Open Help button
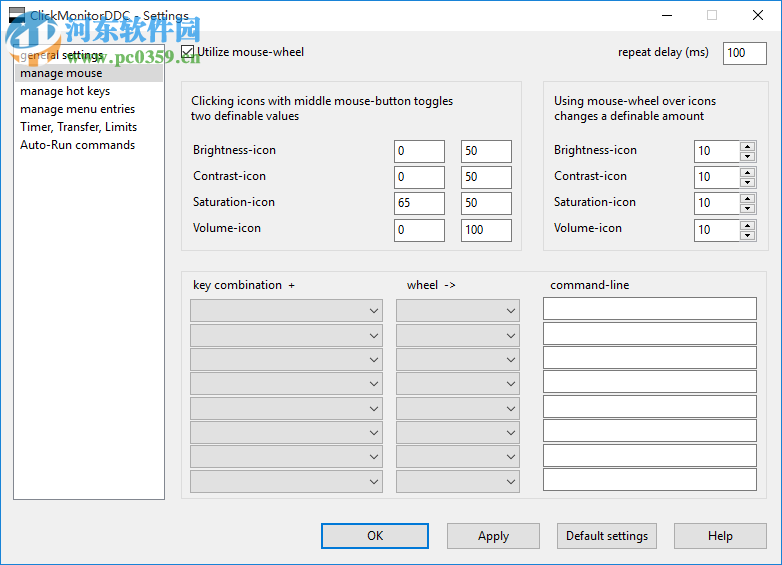Viewport: 782px width, 565px height. point(720,536)
